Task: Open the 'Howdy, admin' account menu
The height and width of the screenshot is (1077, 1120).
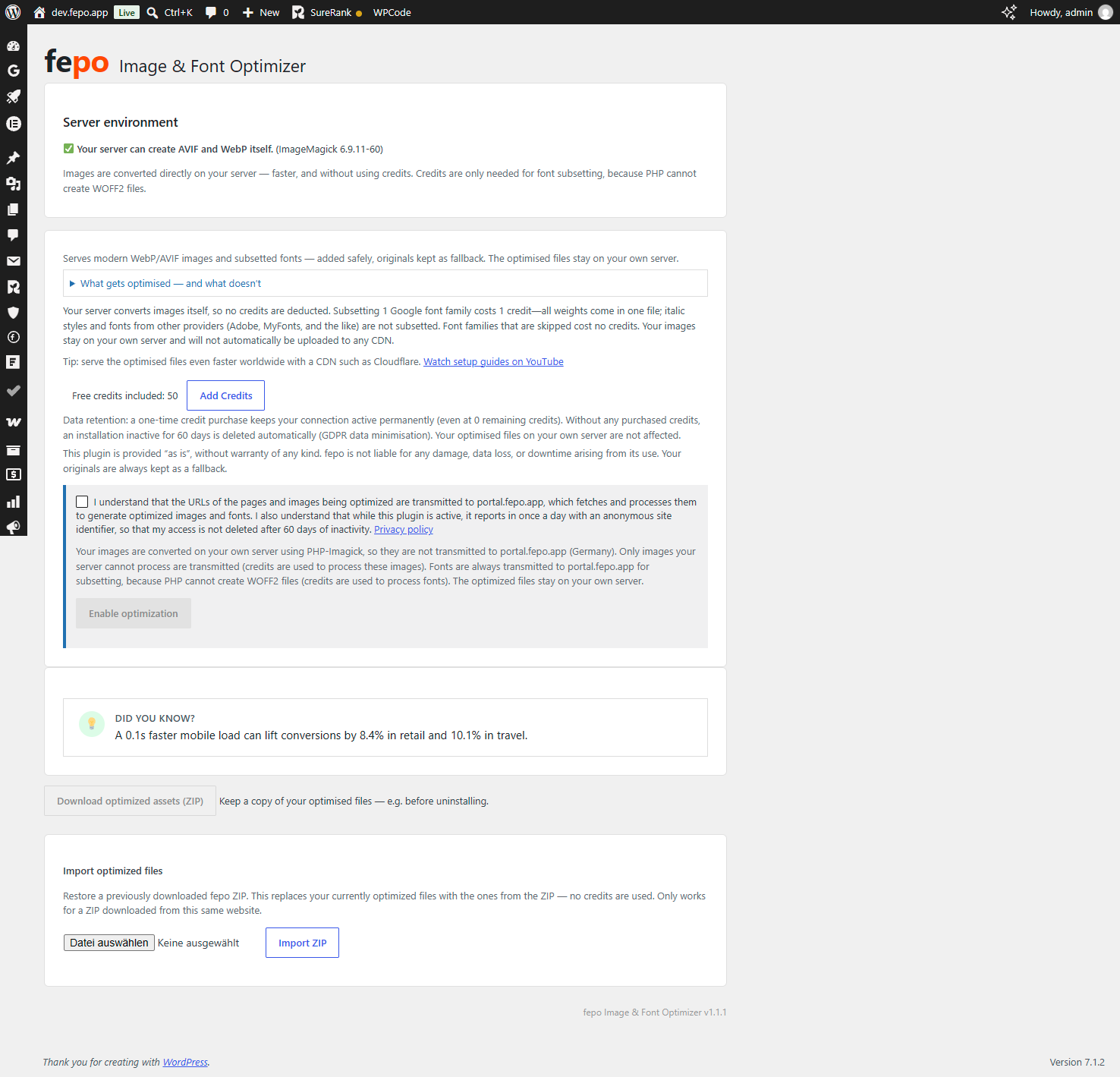Action: click(1071, 12)
